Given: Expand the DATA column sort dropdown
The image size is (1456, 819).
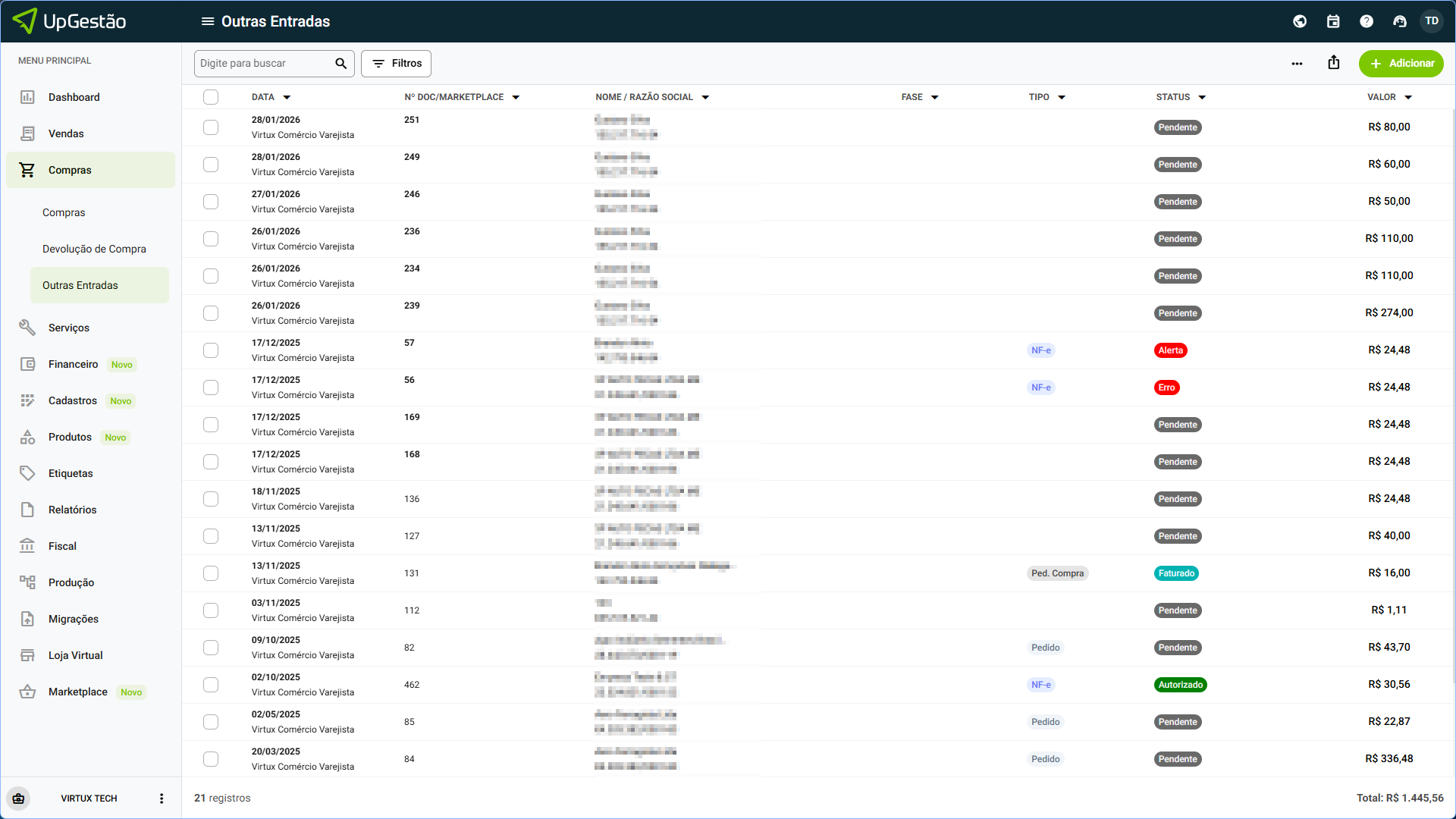Looking at the screenshot, I should point(287,98).
